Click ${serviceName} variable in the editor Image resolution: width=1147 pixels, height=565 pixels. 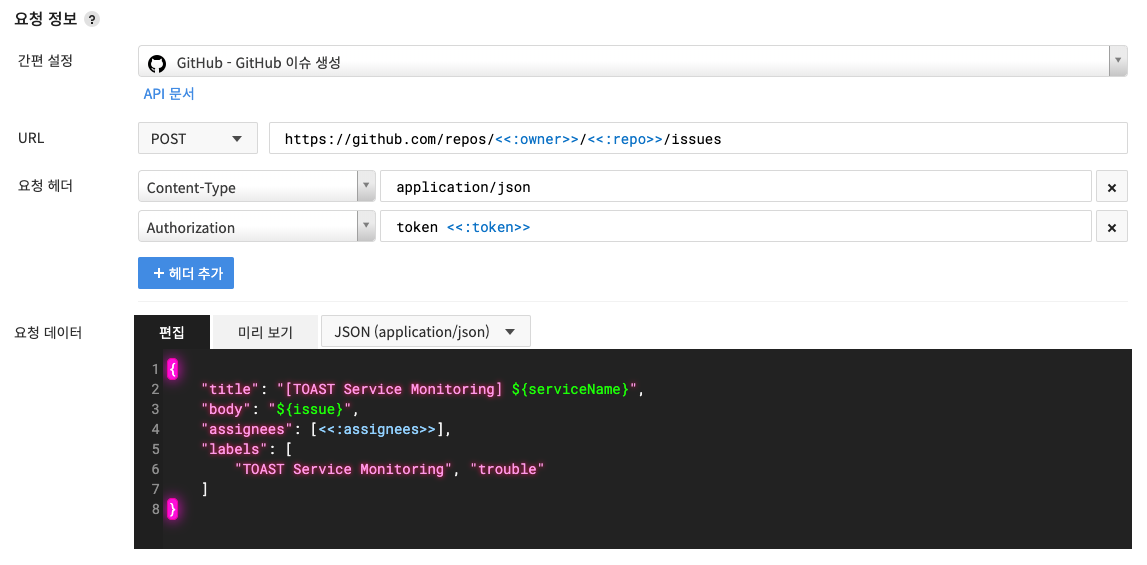pos(570,389)
